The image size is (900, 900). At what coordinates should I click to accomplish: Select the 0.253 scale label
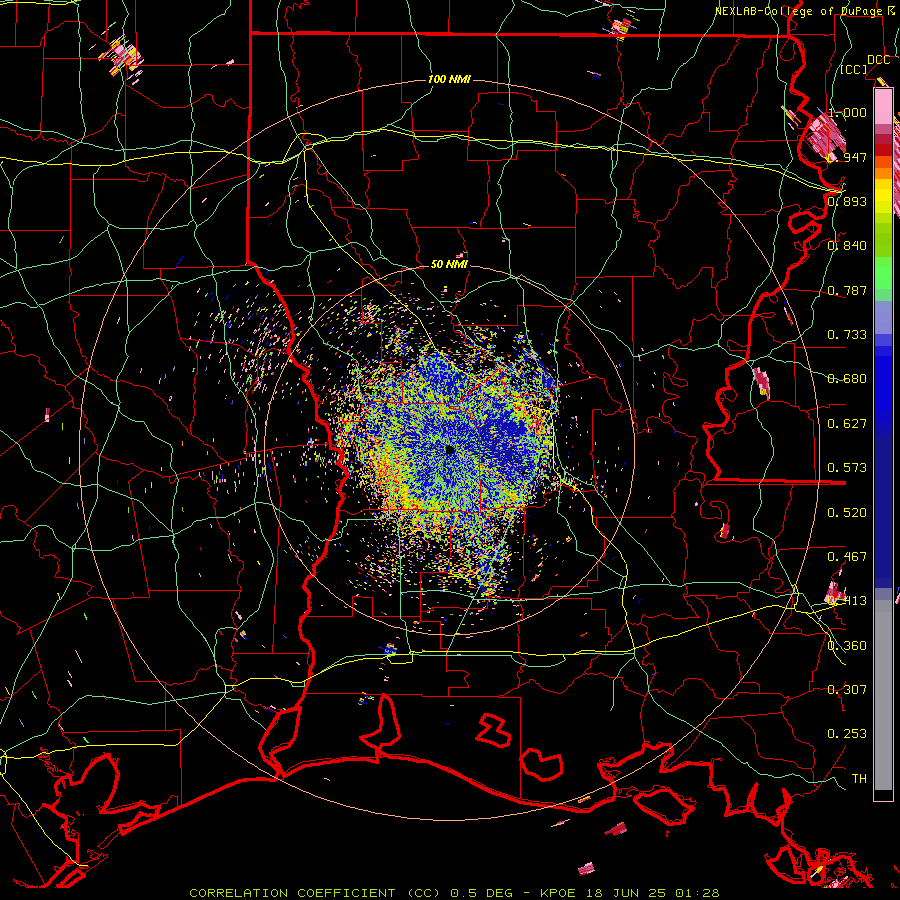click(x=847, y=734)
